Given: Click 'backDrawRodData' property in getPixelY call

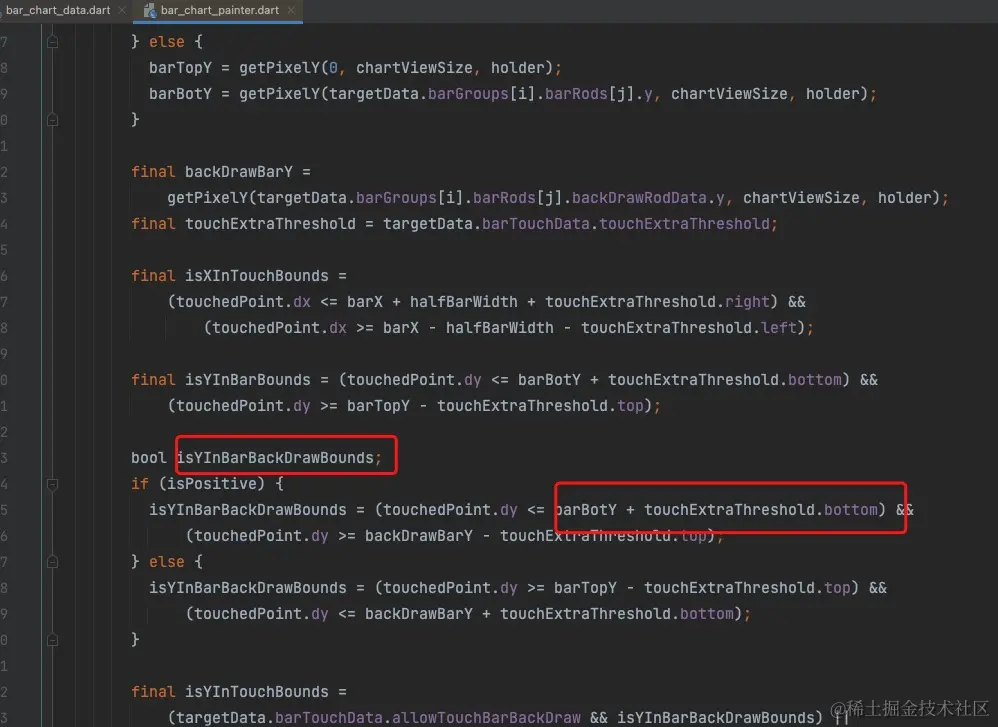Looking at the screenshot, I should pyautogui.click(x=639, y=198).
